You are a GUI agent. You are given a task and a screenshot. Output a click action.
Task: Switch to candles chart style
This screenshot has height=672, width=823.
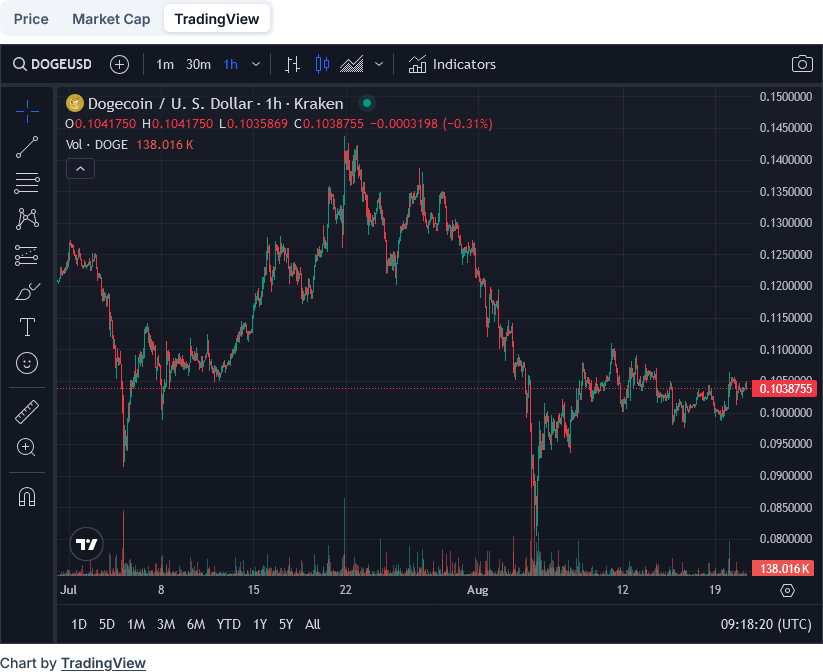tap(322, 65)
